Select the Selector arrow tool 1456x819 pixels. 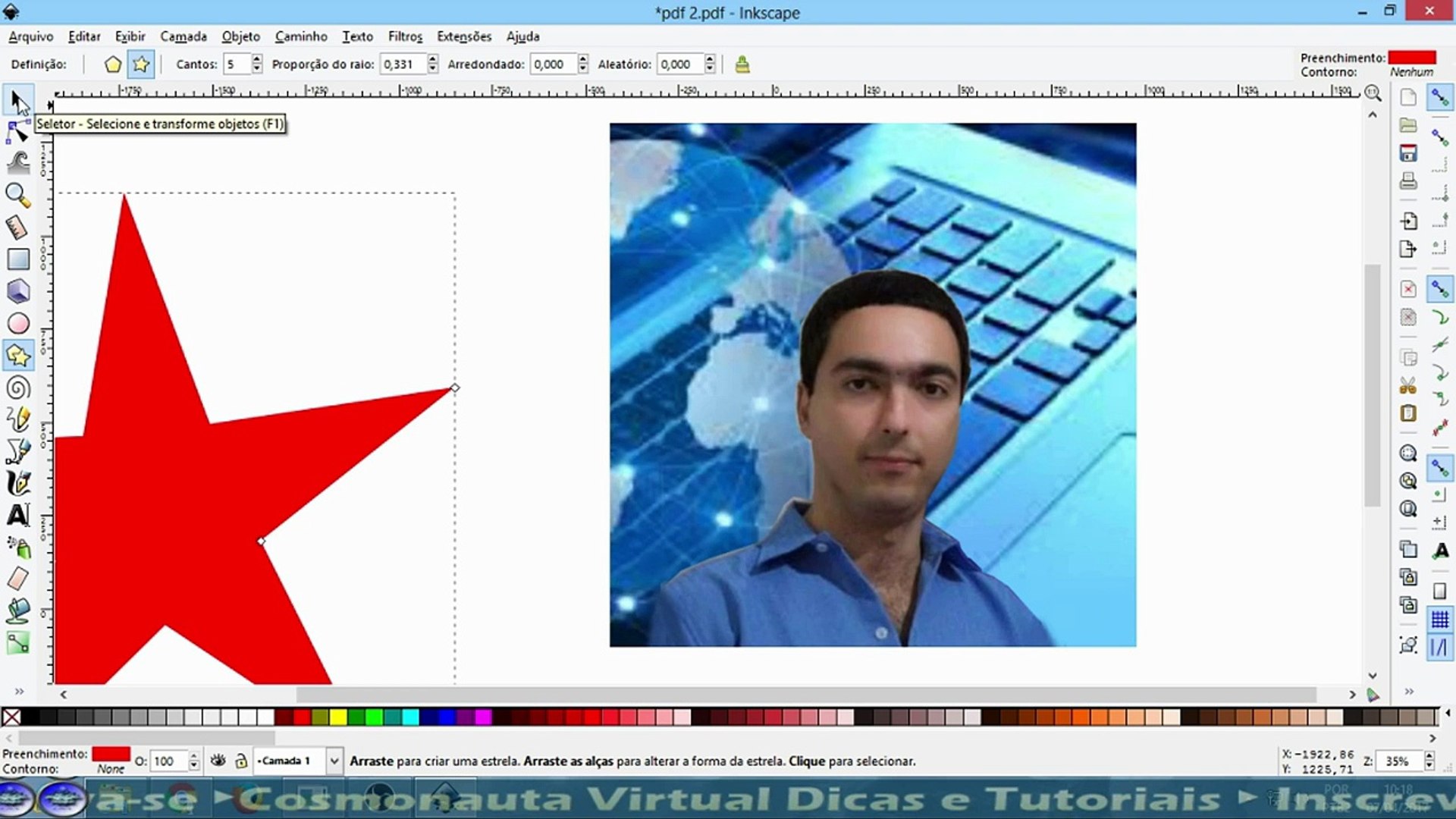pos(19,101)
